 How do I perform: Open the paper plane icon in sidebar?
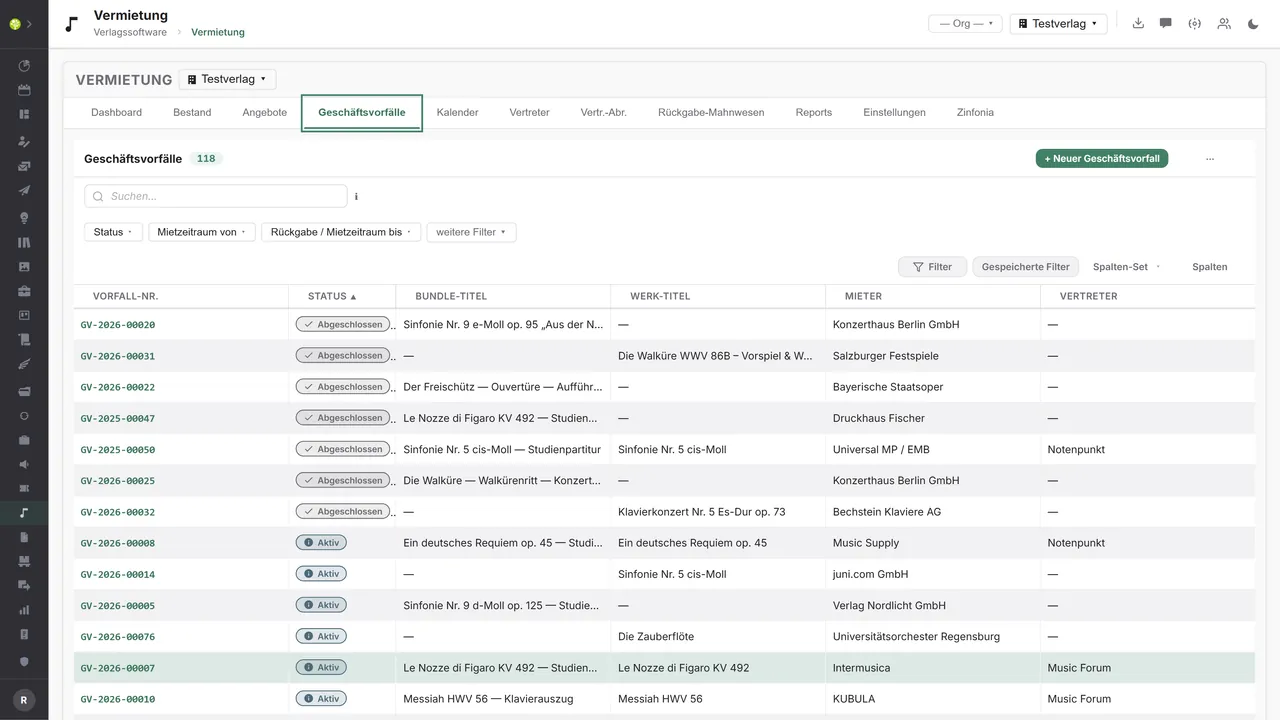tap(24, 191)
